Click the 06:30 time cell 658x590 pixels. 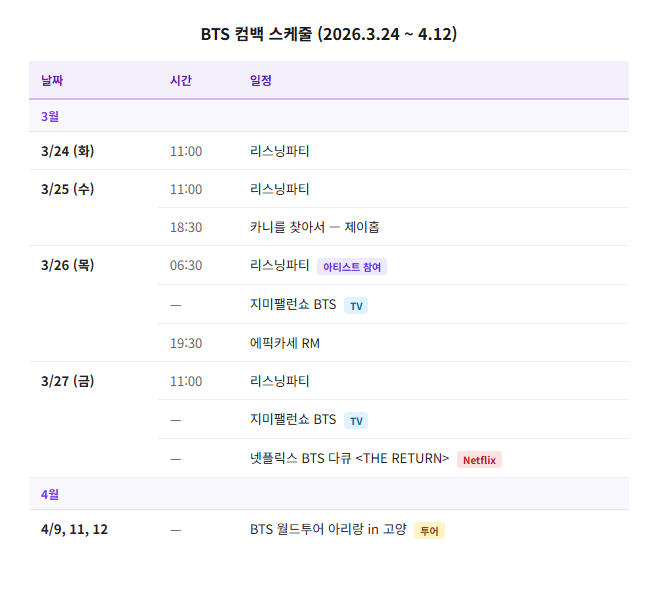186,265
